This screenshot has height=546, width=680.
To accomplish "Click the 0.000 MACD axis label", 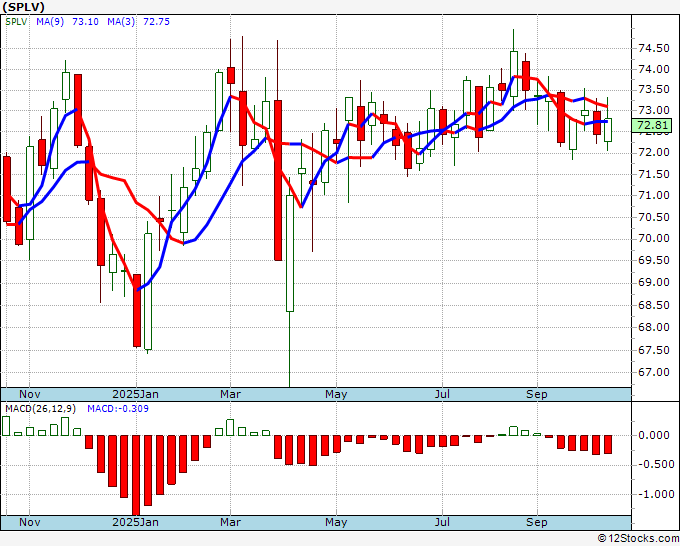I will [x=652, y=435].
